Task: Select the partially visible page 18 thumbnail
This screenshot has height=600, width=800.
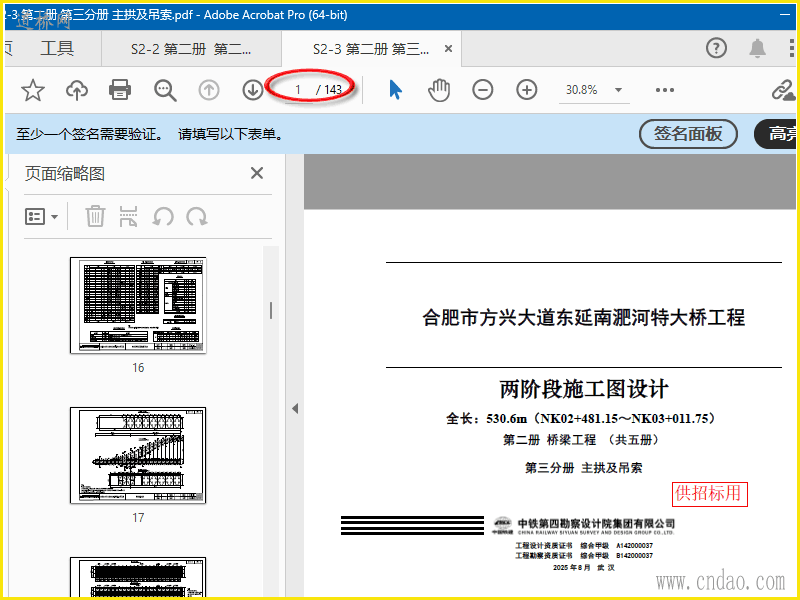Action: click(138, 578)
